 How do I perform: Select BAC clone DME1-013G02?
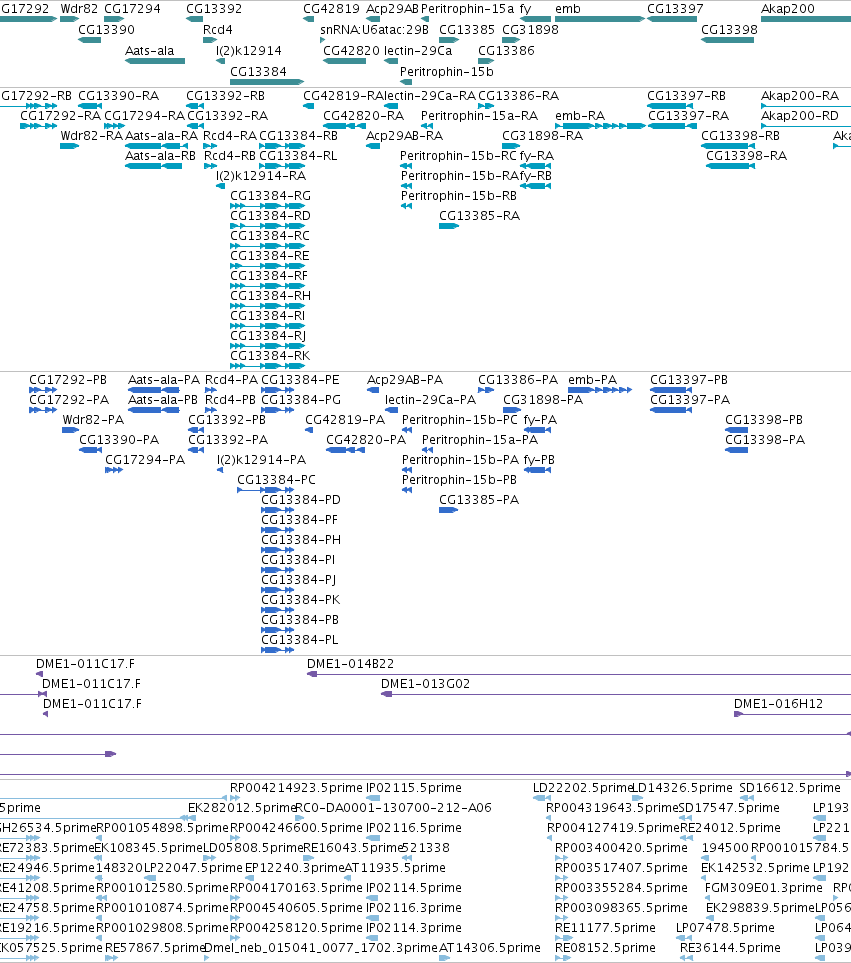point(425,684)
